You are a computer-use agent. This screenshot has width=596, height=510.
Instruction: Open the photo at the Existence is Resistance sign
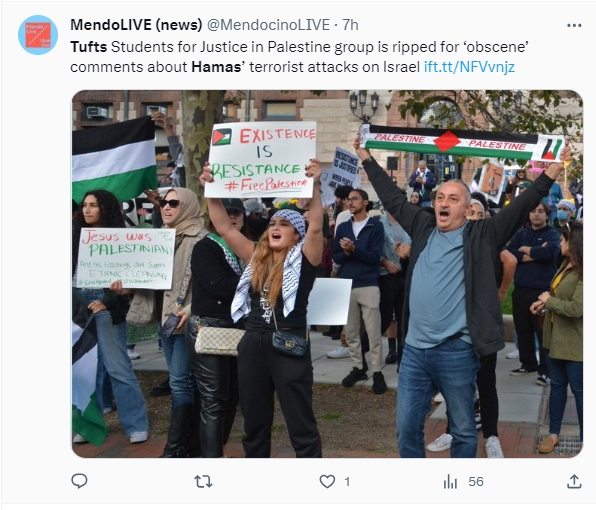[261, 160]
